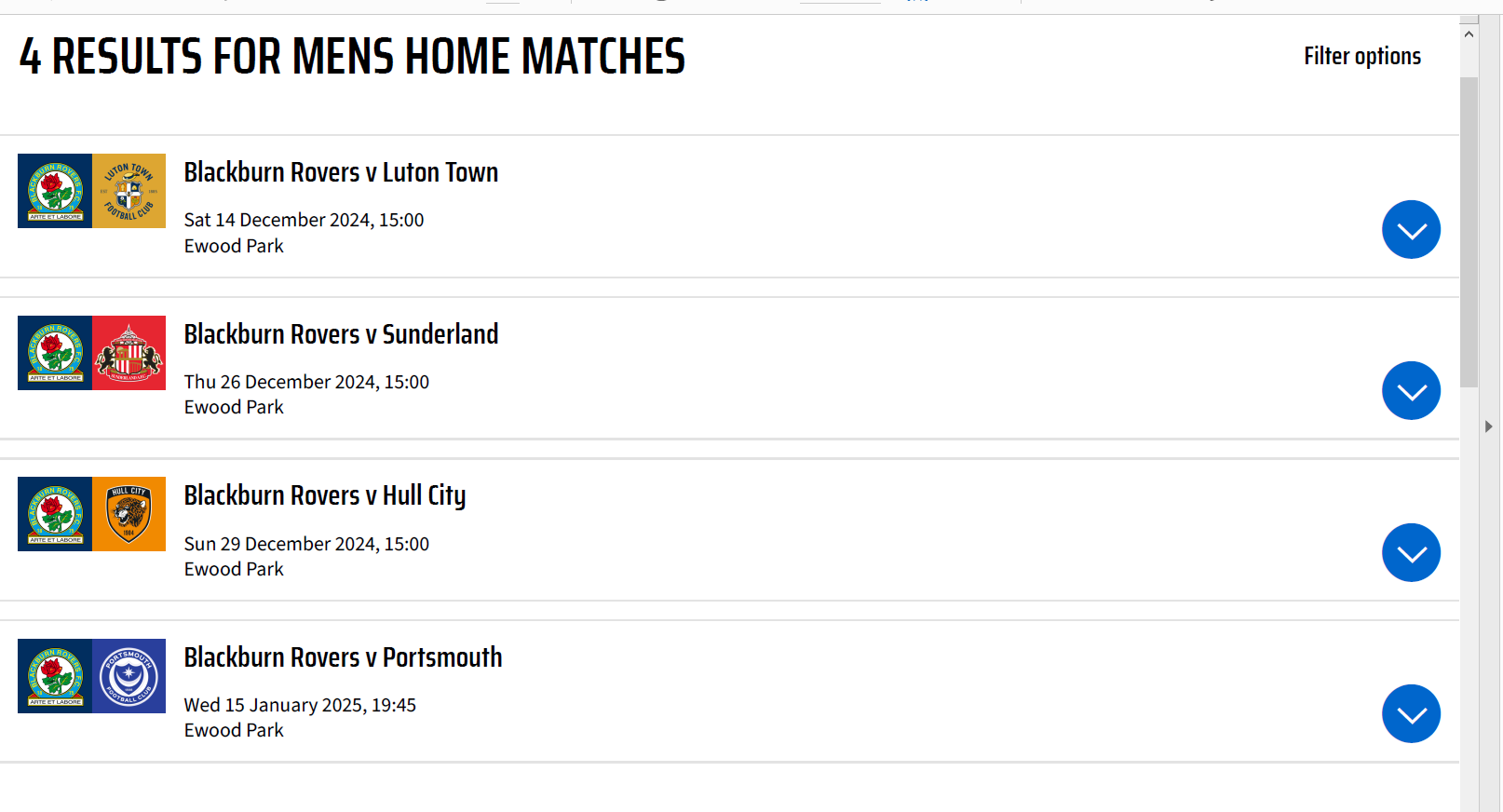This screenshot has height=812, width=1503.
Task: Click the Hull City tiger crest
Action: [129, 514]
